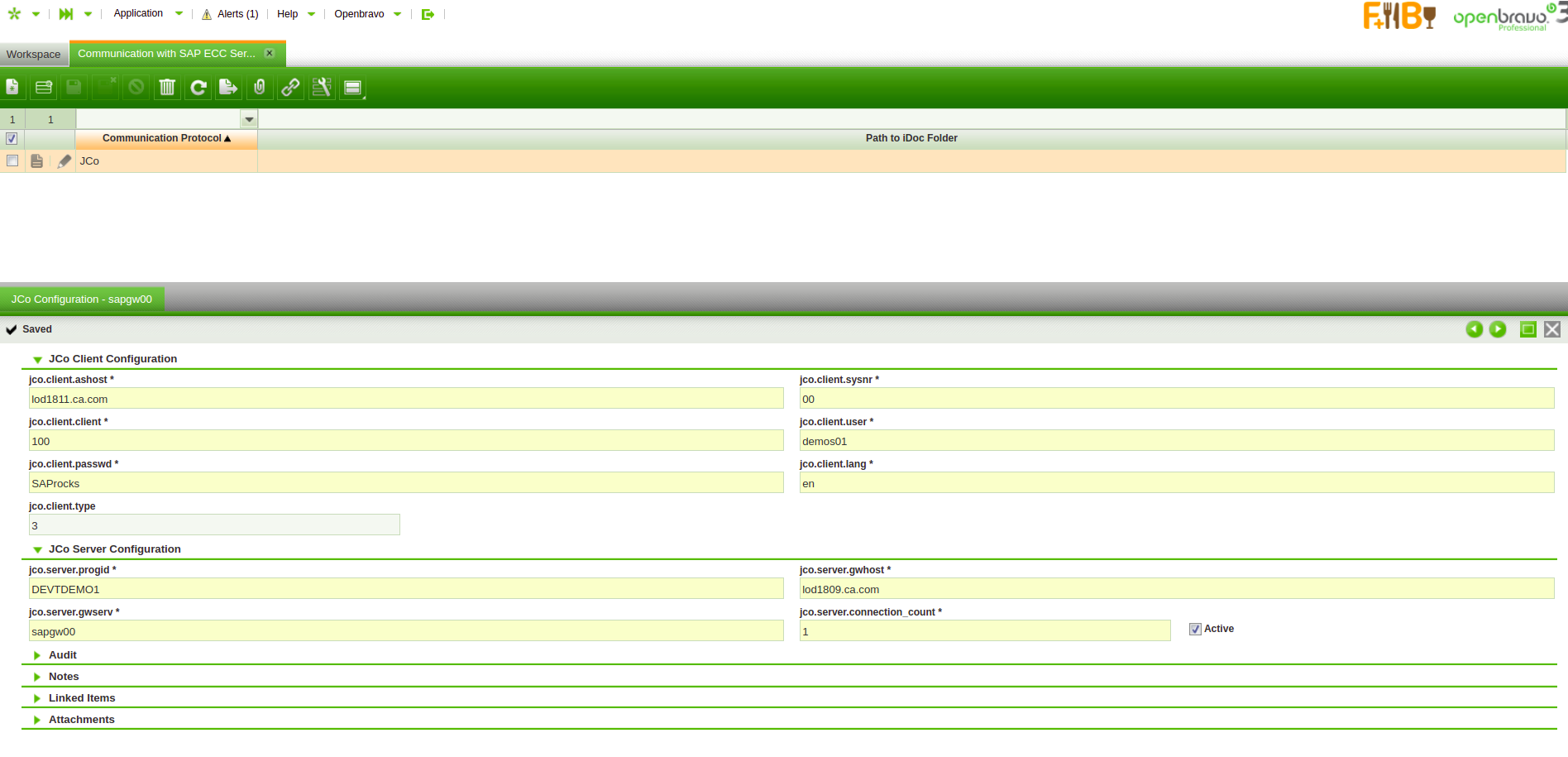Toggle the select-all checkbox in grid header
Viewport: 1568px width, 757px height.
[12, 138]
